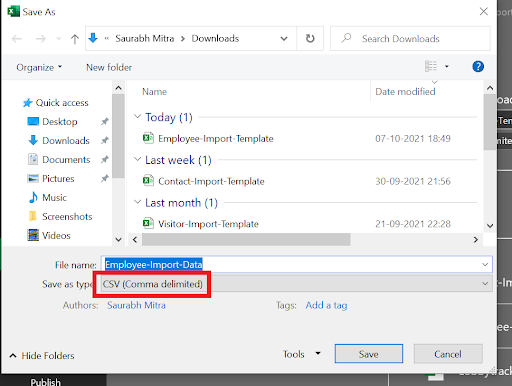Click Hide Folders toggle

42,356
